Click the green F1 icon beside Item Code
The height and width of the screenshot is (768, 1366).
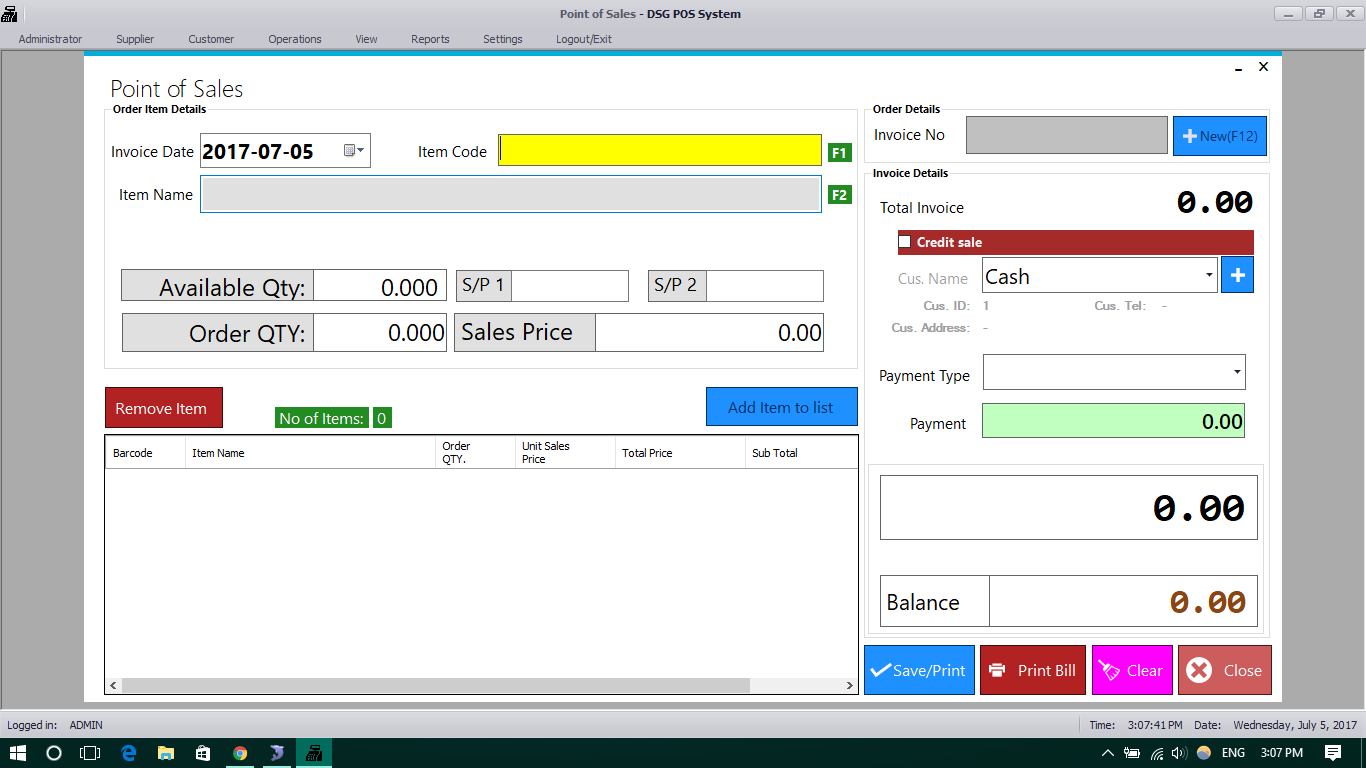[839, 151]
